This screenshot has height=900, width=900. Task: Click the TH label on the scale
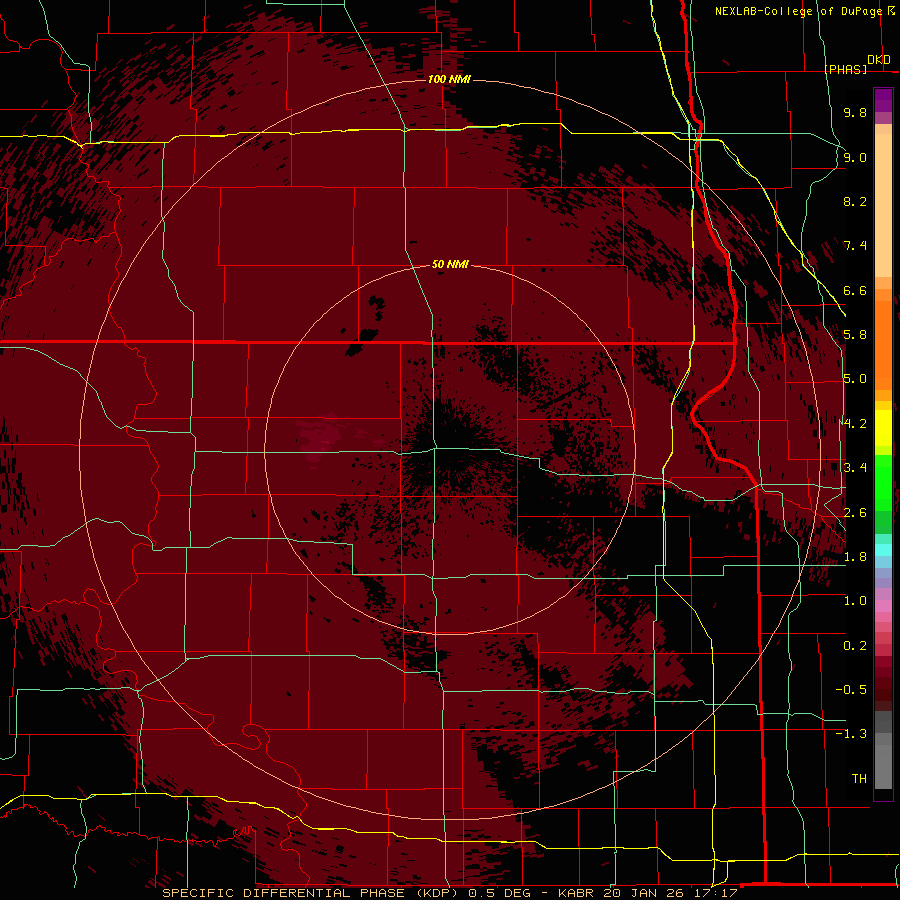(x=859, y=779)
